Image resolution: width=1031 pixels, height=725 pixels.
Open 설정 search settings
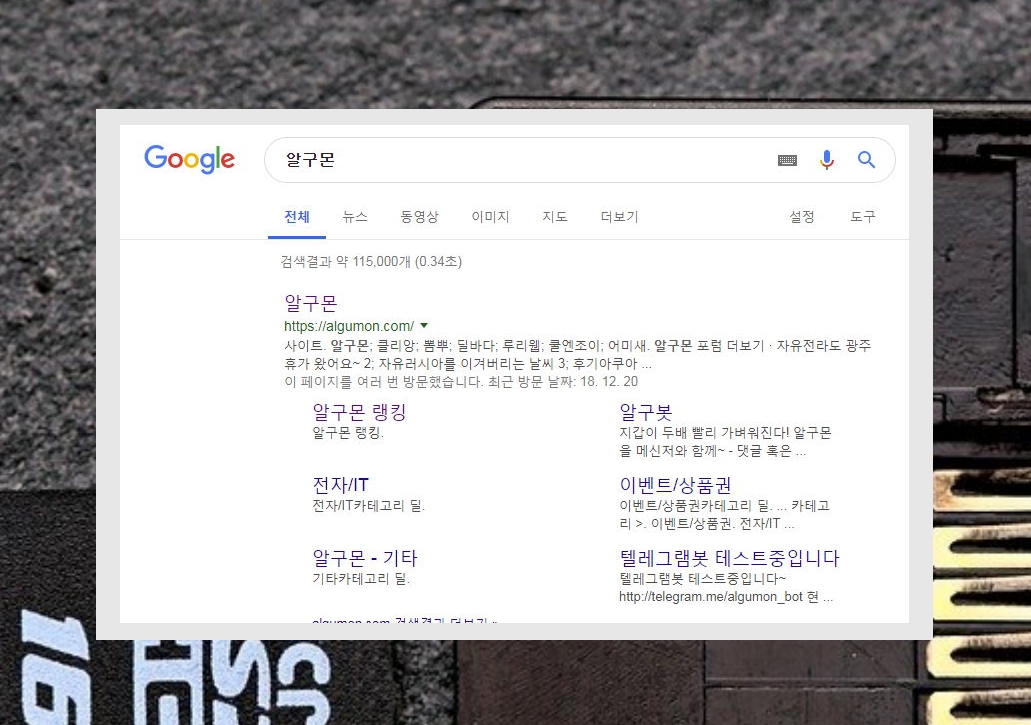802,217
